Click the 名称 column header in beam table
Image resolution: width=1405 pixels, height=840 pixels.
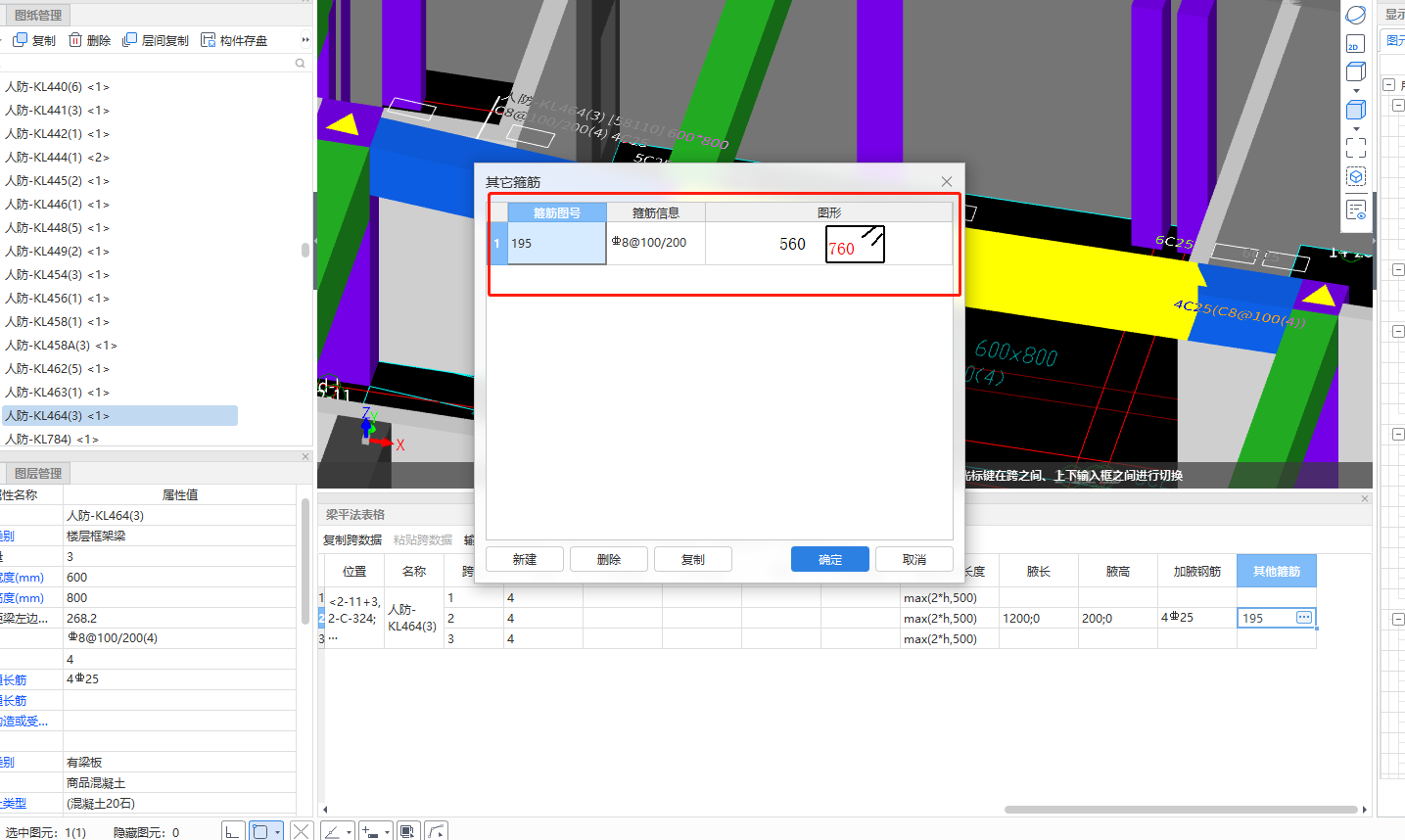pos(414,571)
